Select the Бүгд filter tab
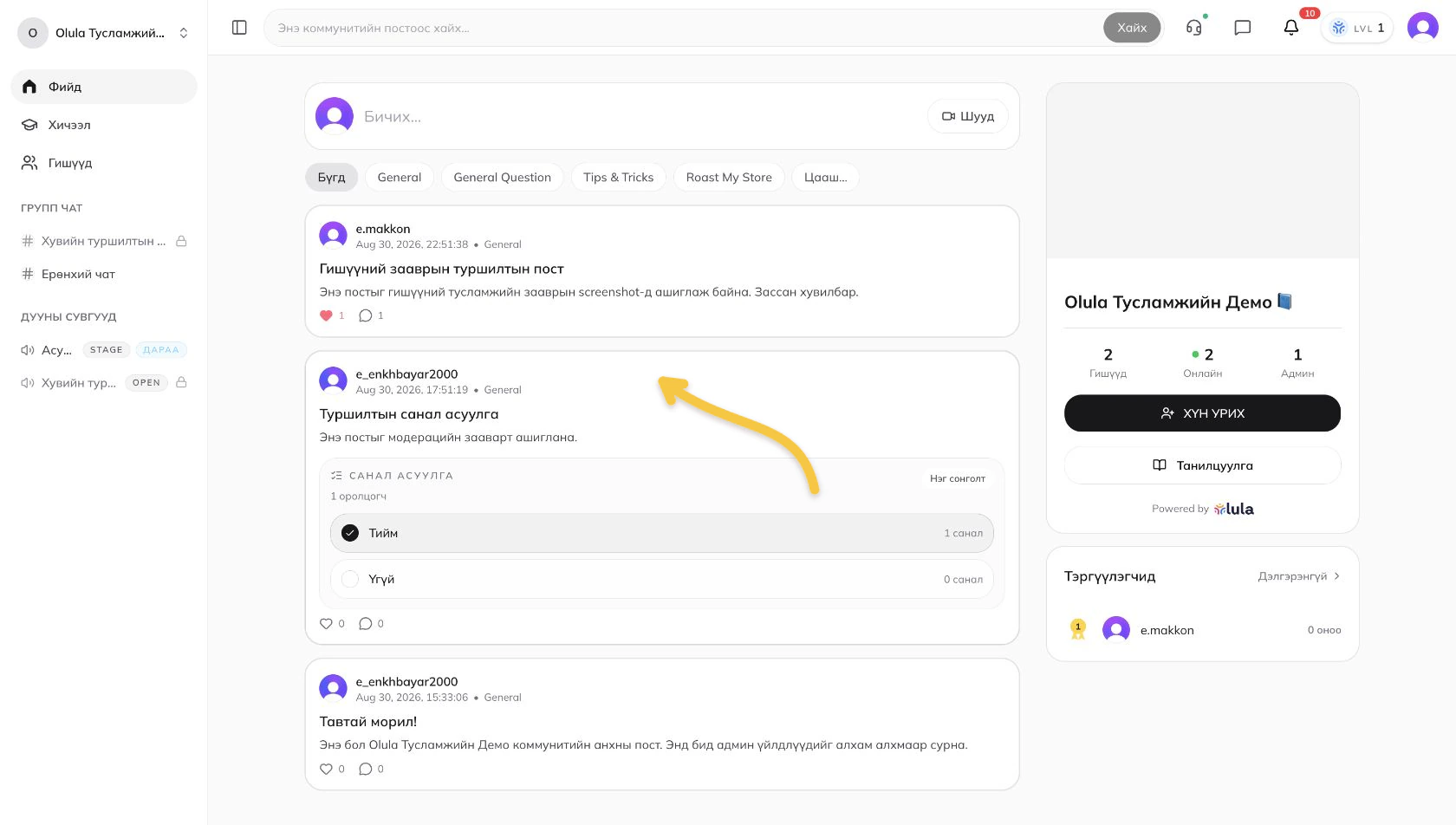The width and height of the screenshot is (1456, 825). pos(331,177)
